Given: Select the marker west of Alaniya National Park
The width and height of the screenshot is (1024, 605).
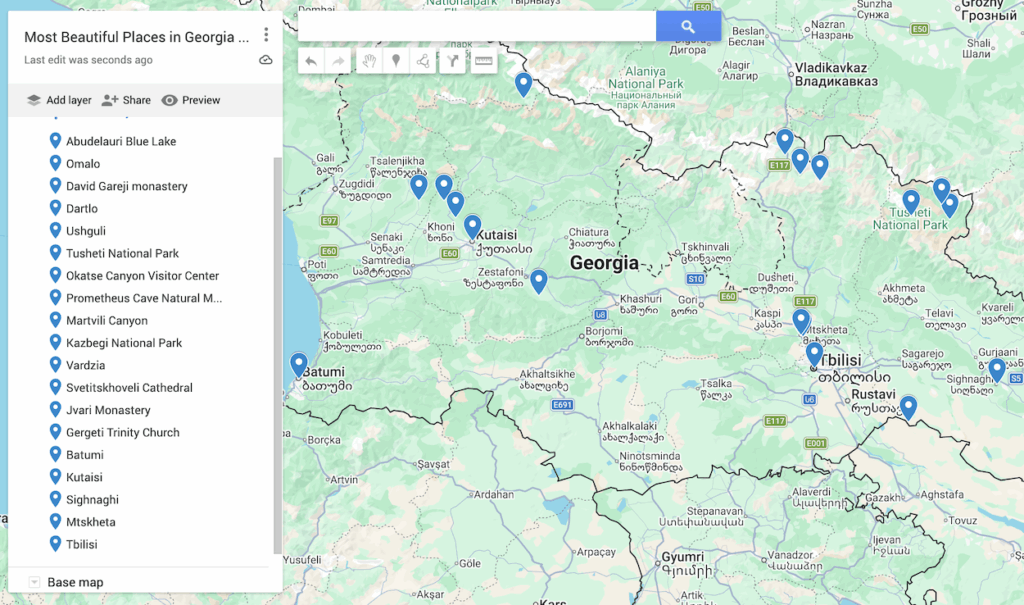Looking at the screenshot, I should (x=523, y=84).
